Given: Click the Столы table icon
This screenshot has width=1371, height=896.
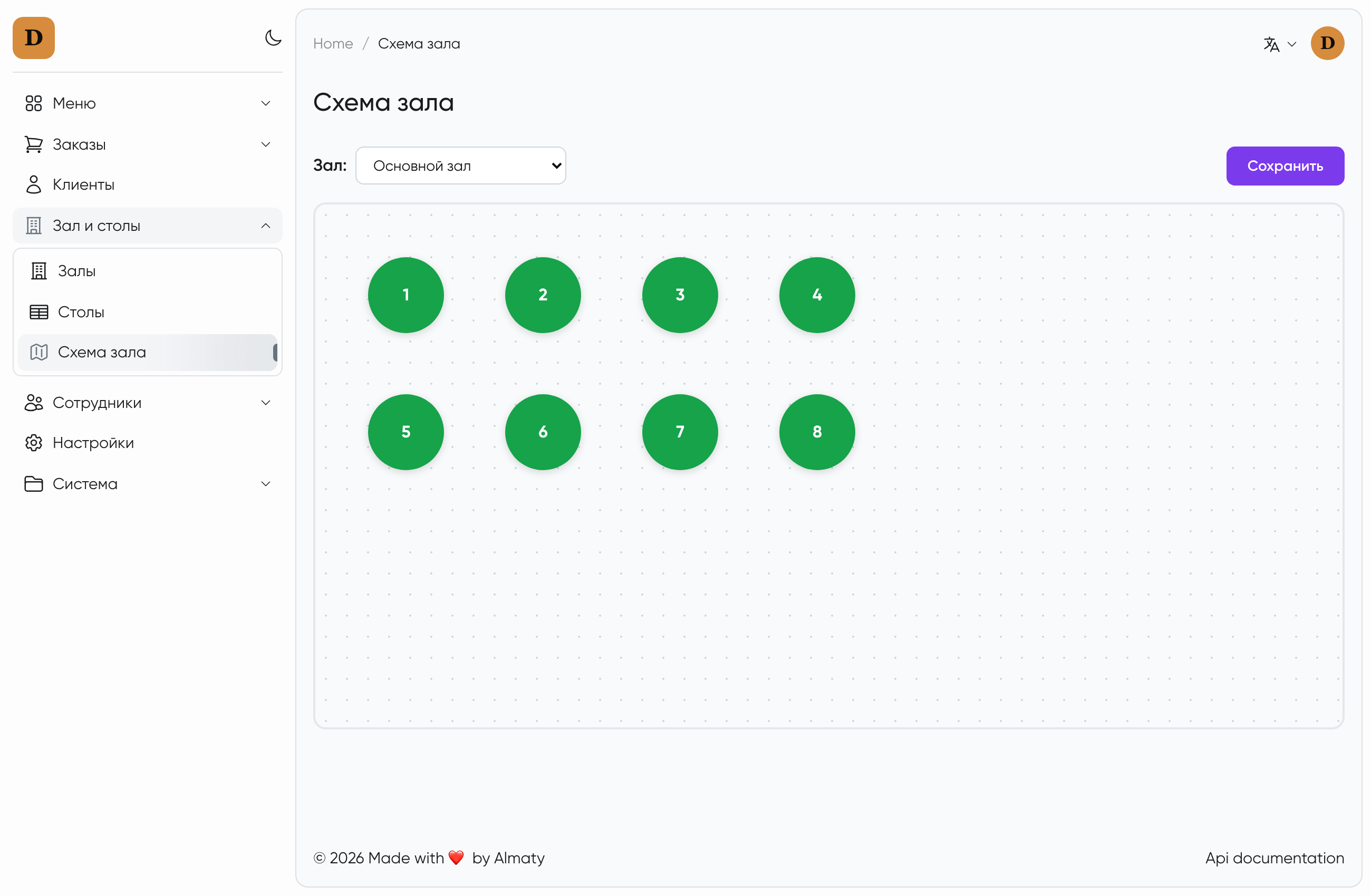Looking at the screenshot, I should tap(39, 312).
